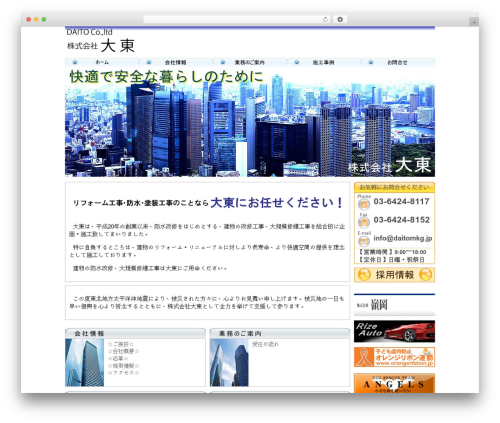
Task: Open the ホーム navigation tab
Action: click(102, 62)
